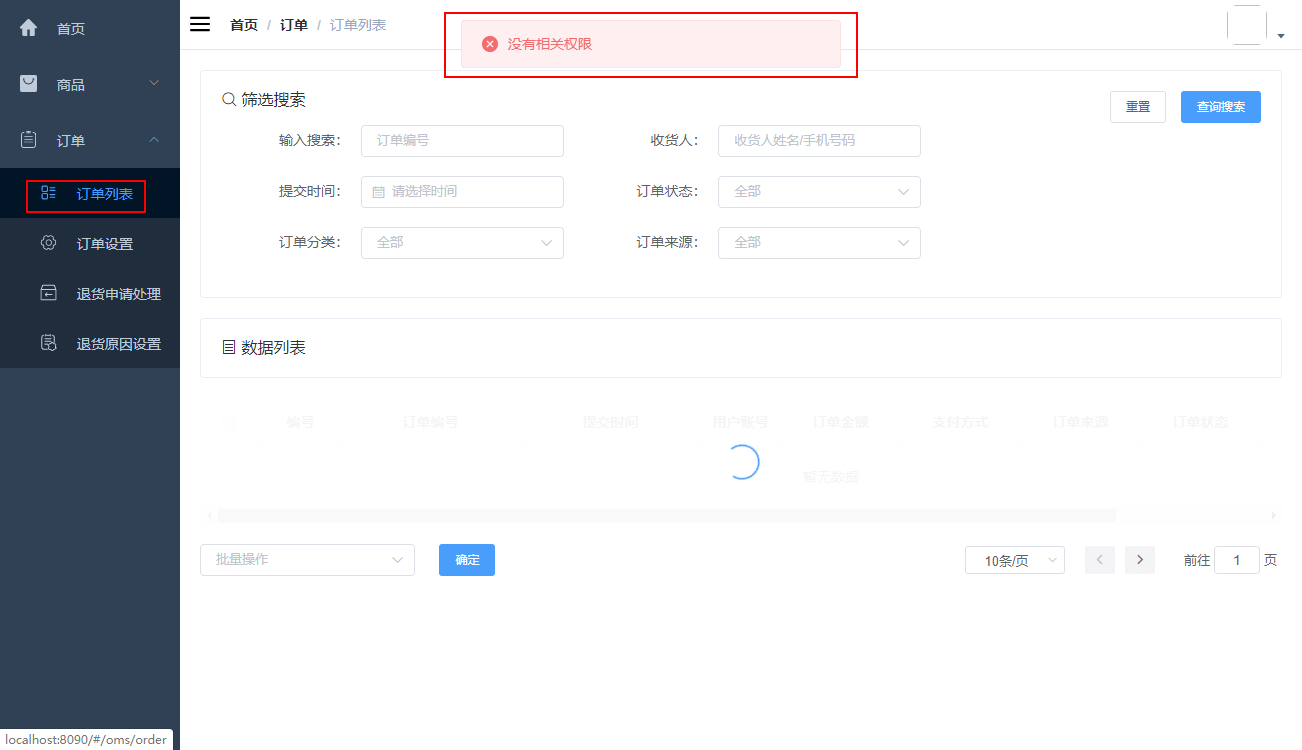The image size is (1302, 750).
Task: Click the 查询搜索 button
Action: coord(1221,107)
